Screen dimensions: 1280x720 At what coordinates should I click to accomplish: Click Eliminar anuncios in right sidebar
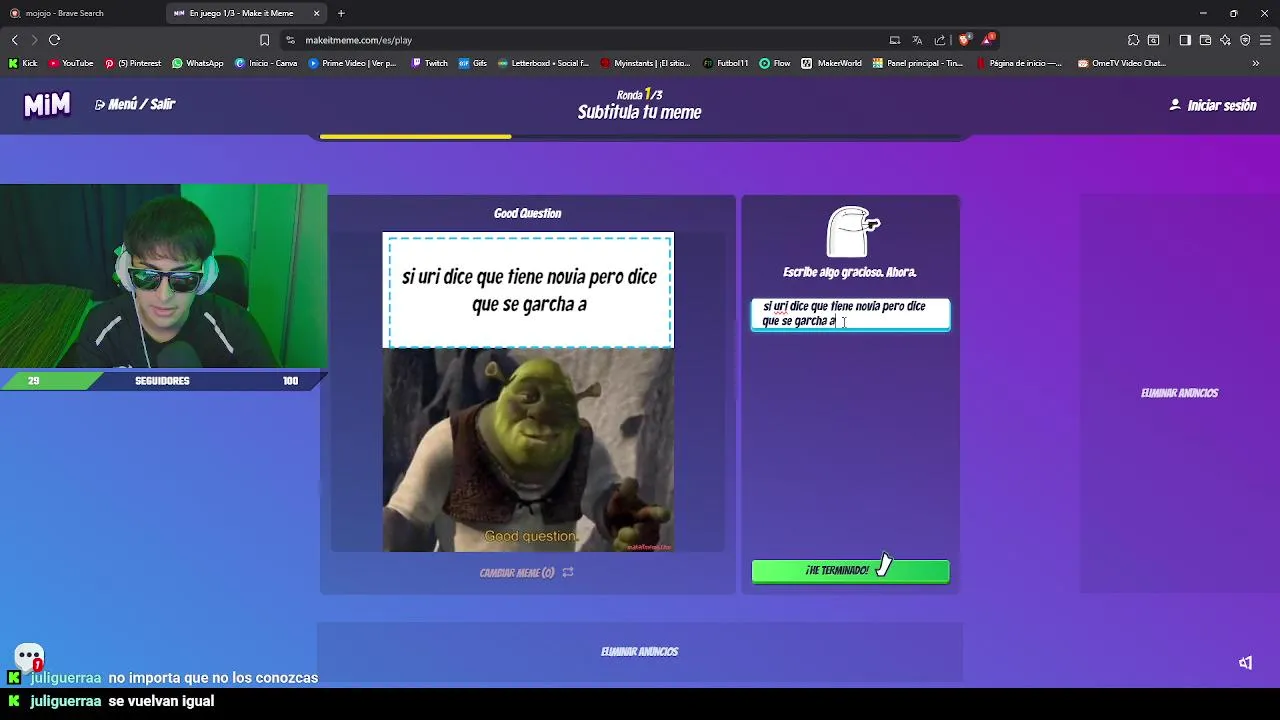(x=1179, y=393)
